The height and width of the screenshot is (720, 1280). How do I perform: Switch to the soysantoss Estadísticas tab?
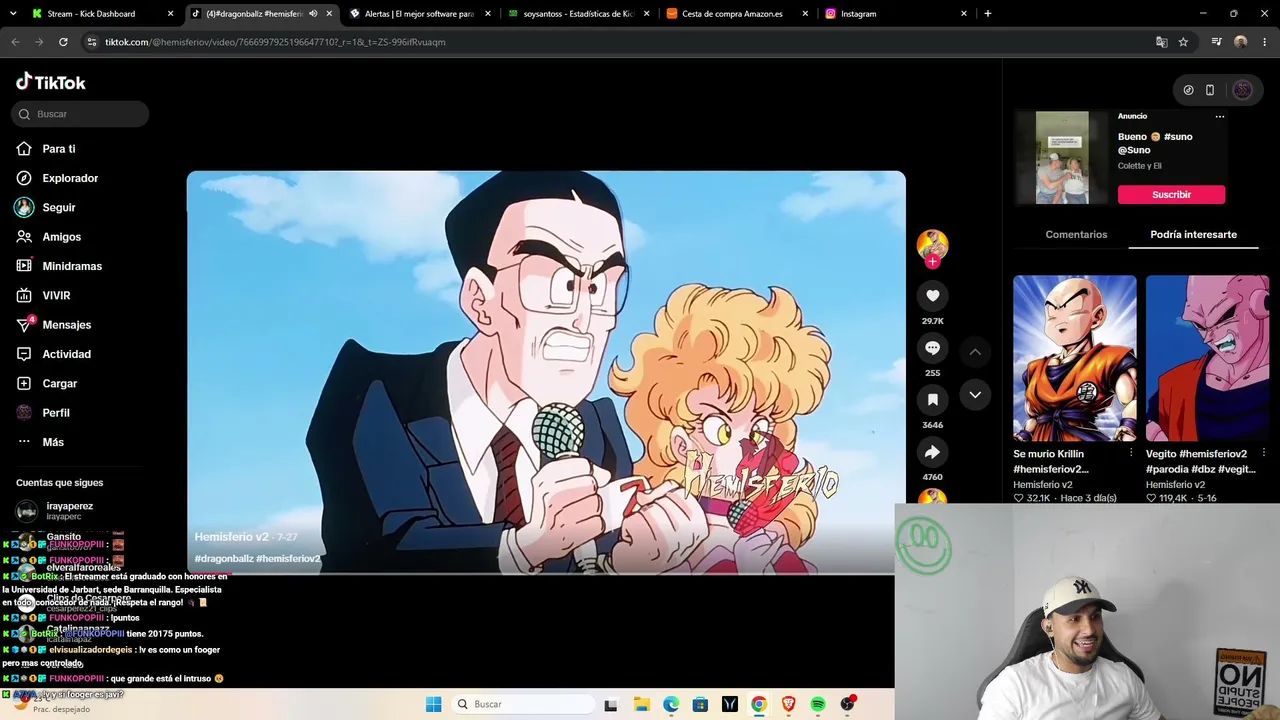point(579,14)
